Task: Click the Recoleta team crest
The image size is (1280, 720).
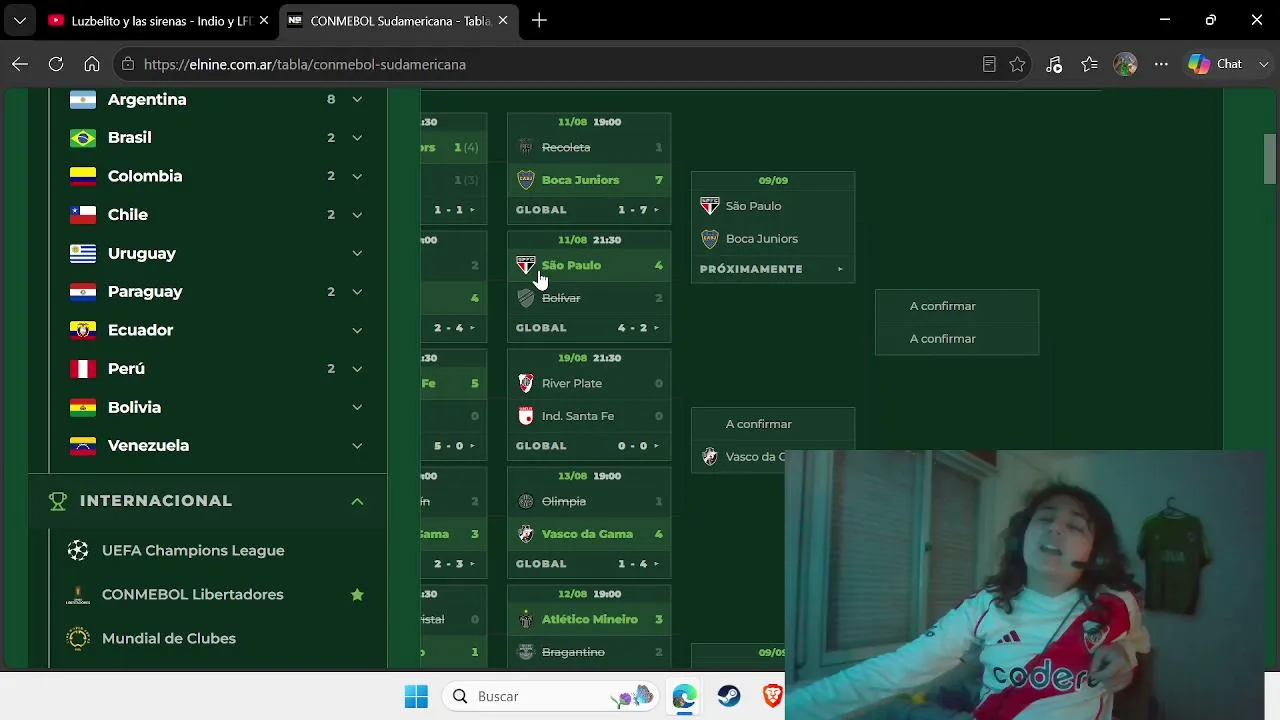Action: click(526, 147)
